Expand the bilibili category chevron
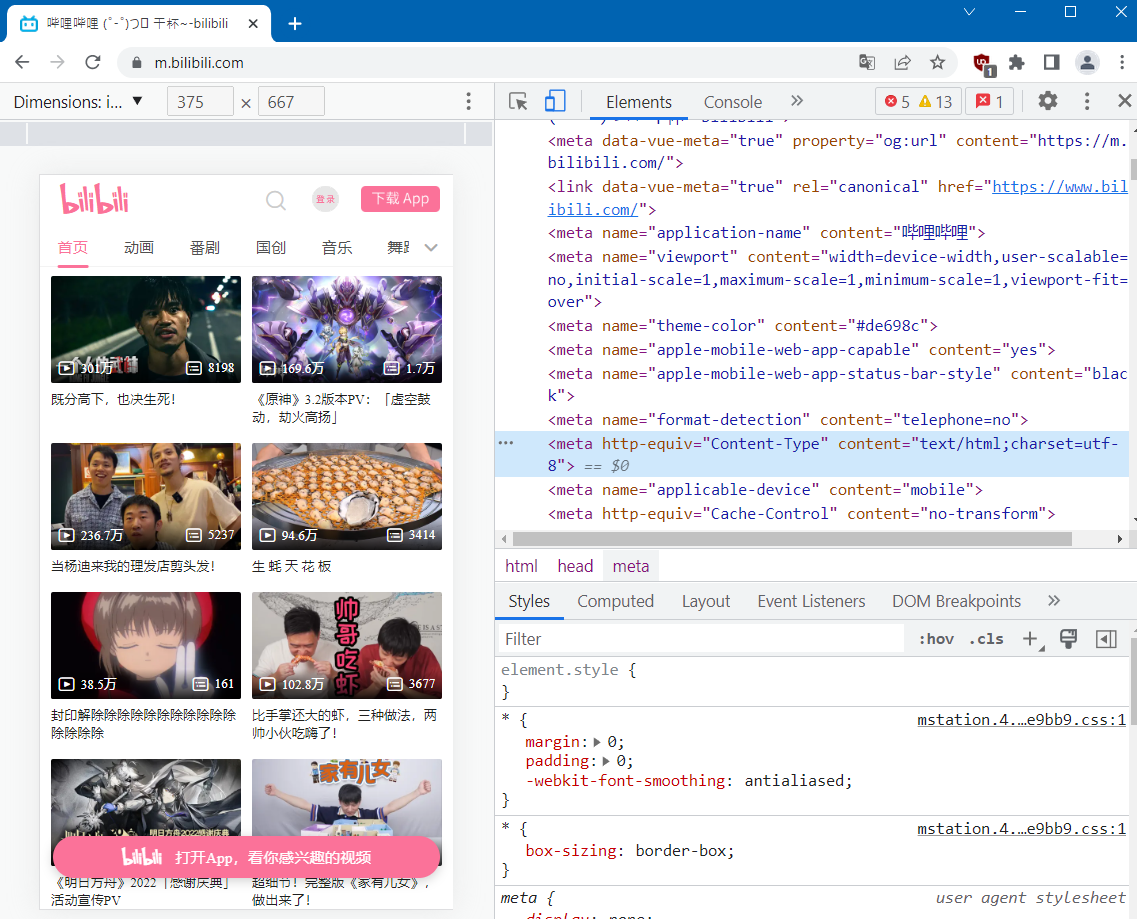Viewport: 1137px width, 919px height. (431, 247)
